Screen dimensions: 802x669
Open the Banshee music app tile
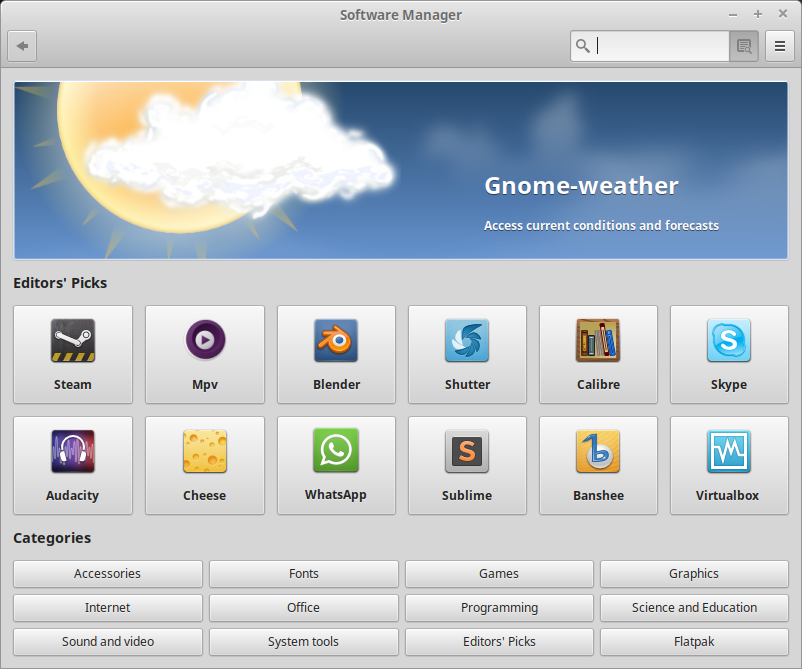click(598, 465)
